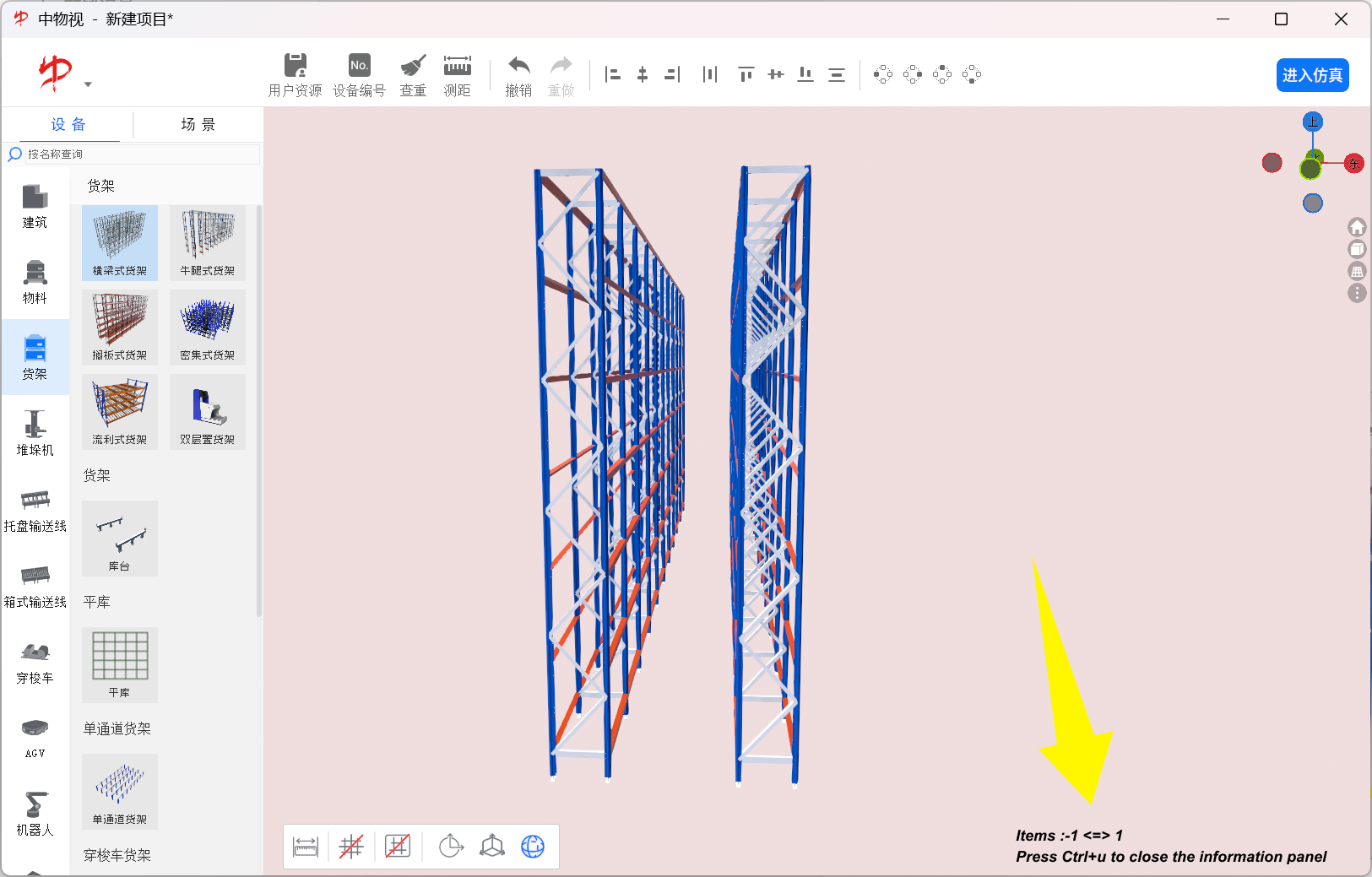The width and height of the screenshot is (1372, 877).
Task: Undo with the 撤销 button
Action: (x=518, y=75)
